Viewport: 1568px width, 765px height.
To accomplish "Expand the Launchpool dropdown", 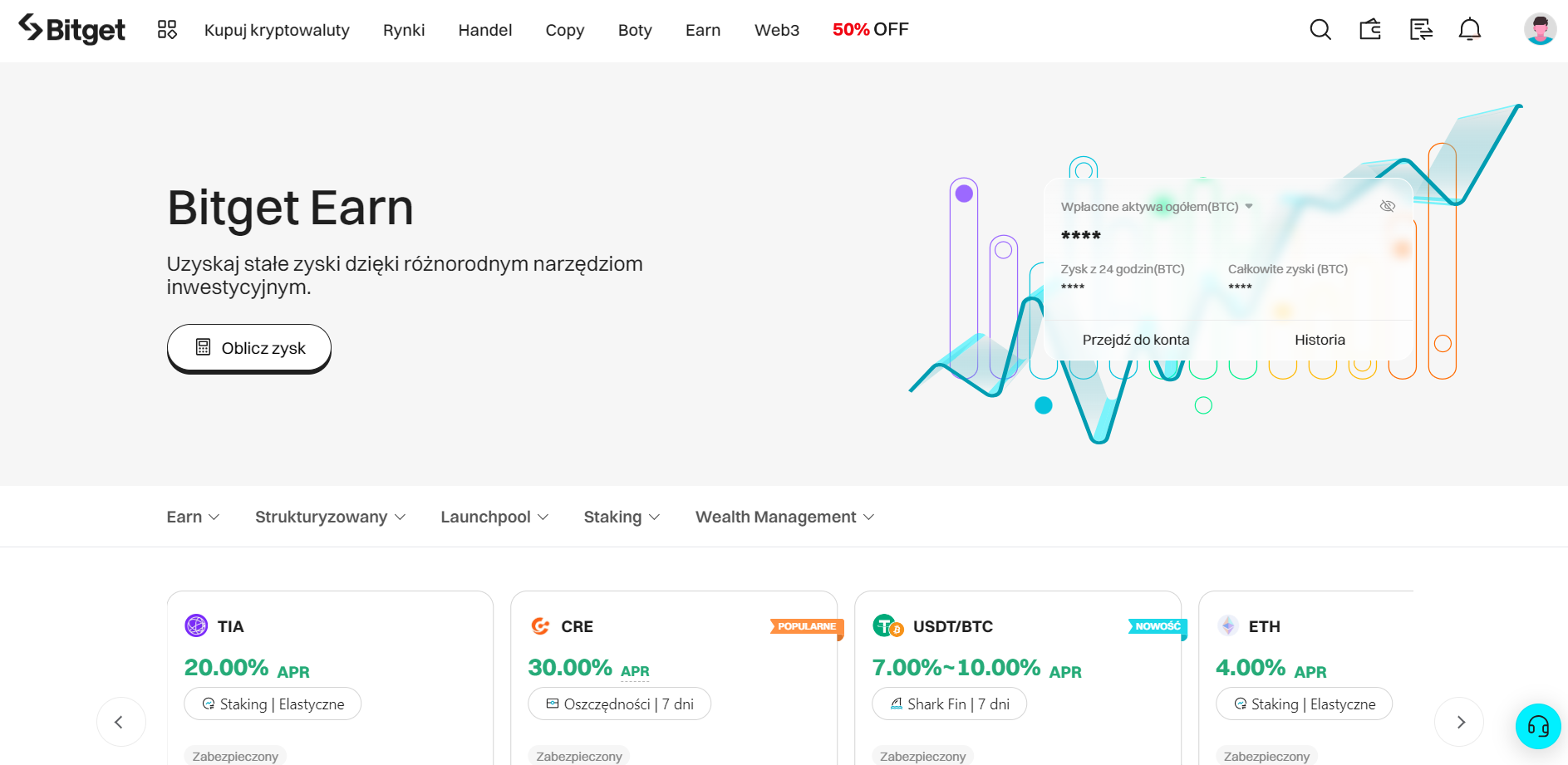I will point(494,517).
